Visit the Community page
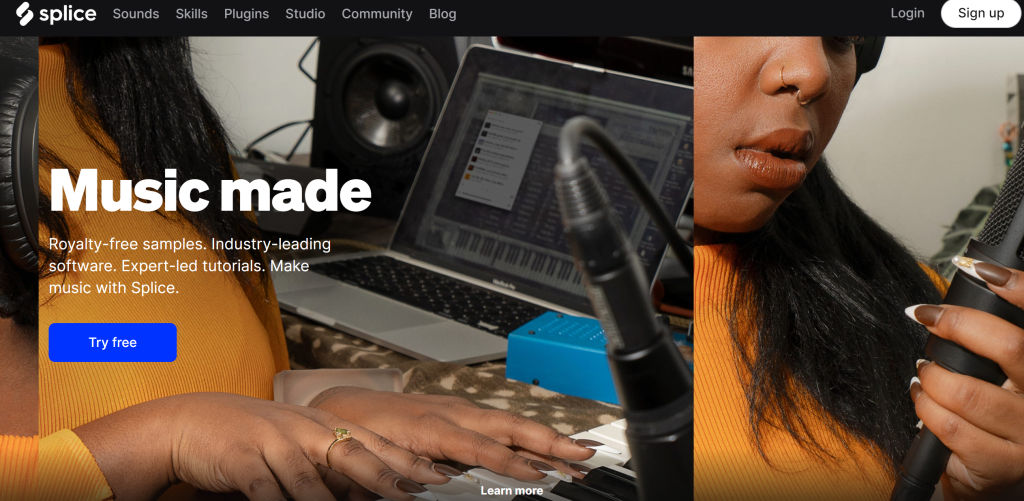Image resolution: width=1024 pixels, height=501 pixels. (x=377, y=14)
